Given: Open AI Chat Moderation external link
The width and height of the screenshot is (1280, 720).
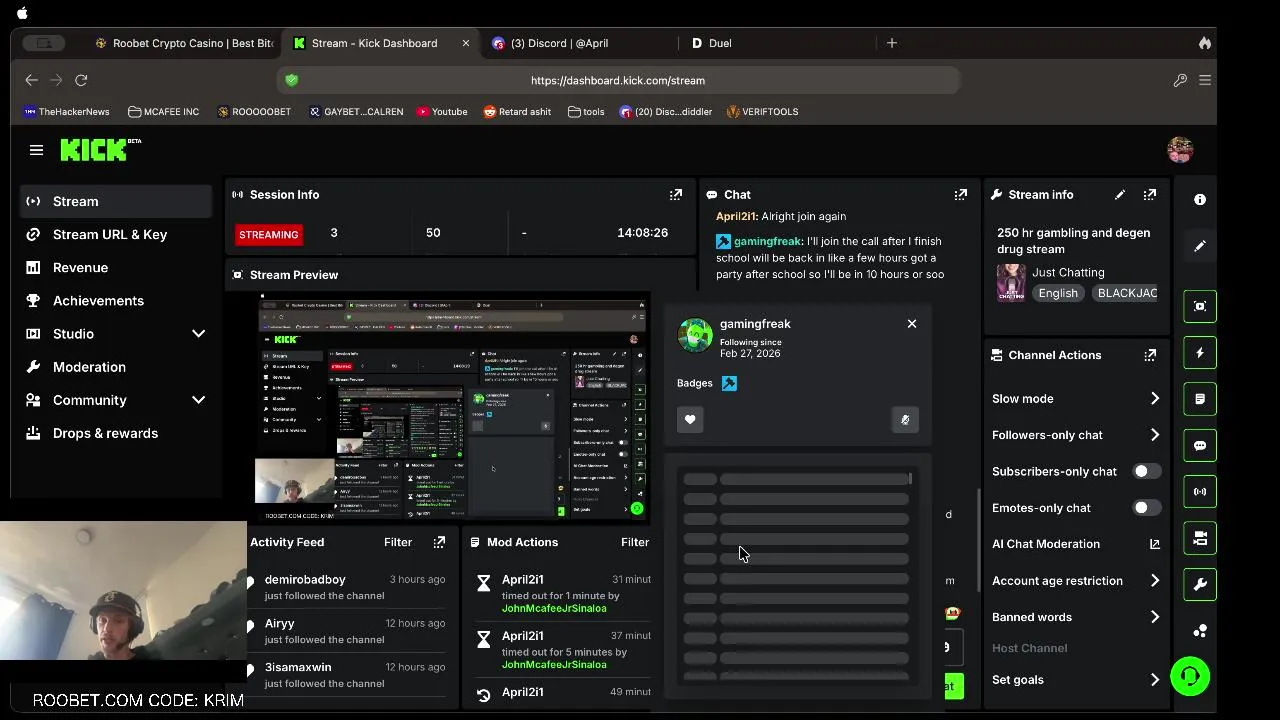Looking at the screenshot, I should [x=1155, y=544].
